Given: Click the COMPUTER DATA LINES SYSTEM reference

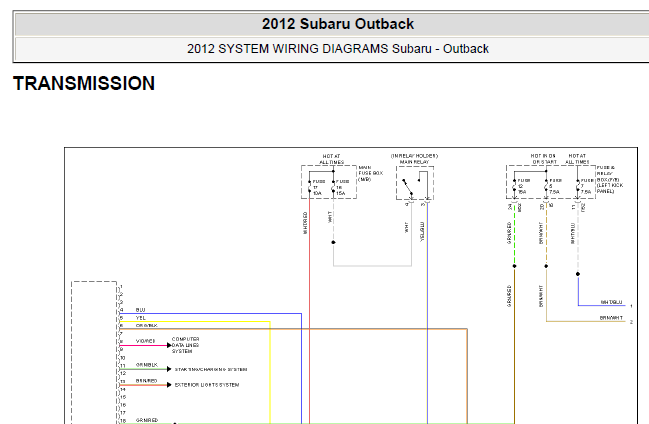Looking at the screenshot, I should coord(185,345).
